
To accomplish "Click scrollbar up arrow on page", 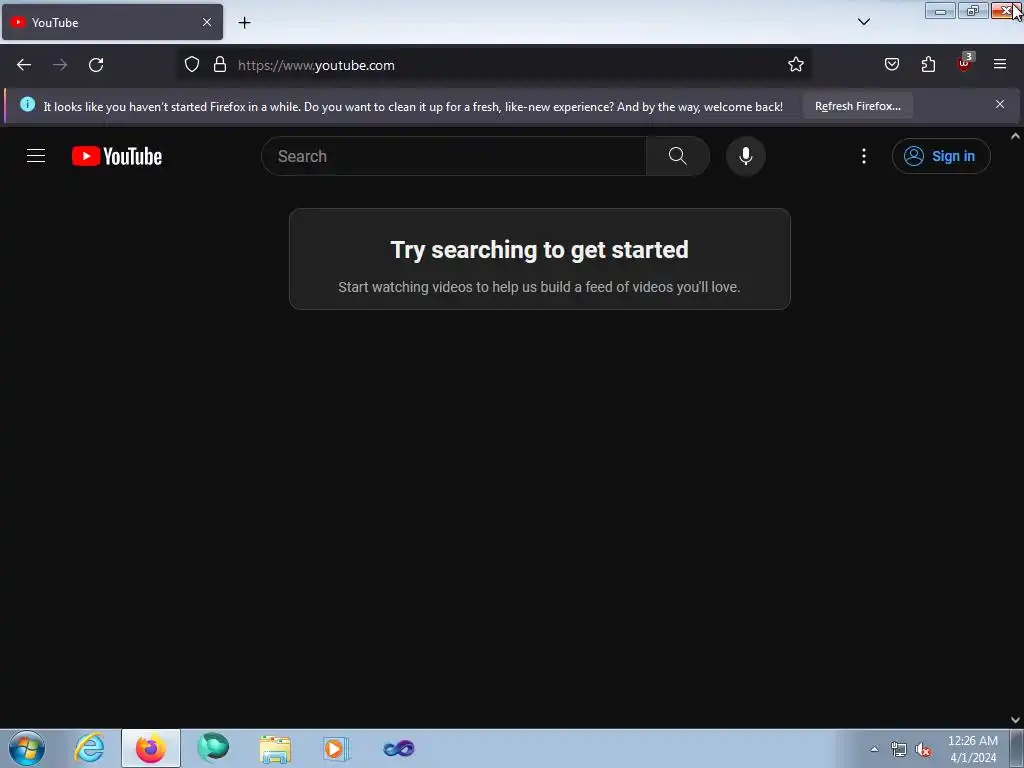I will pyautogui.click(x=1015, y=136).
